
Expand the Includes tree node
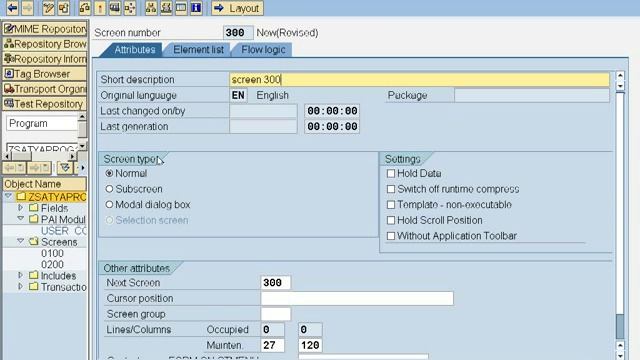tap(20, 276)
